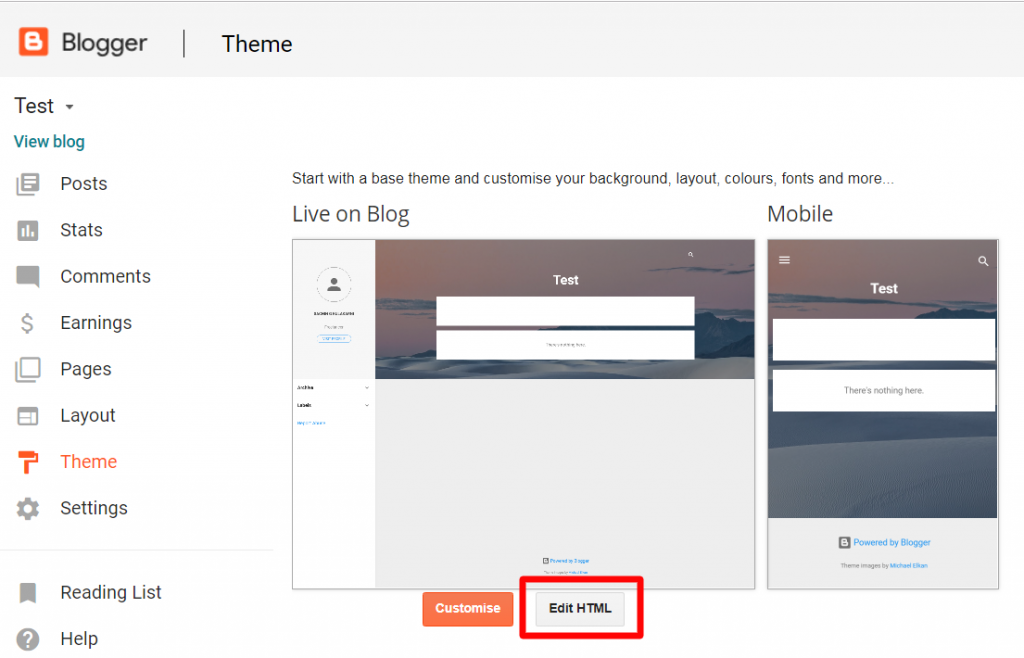Select Pages in the sidebar

[86, 369]
